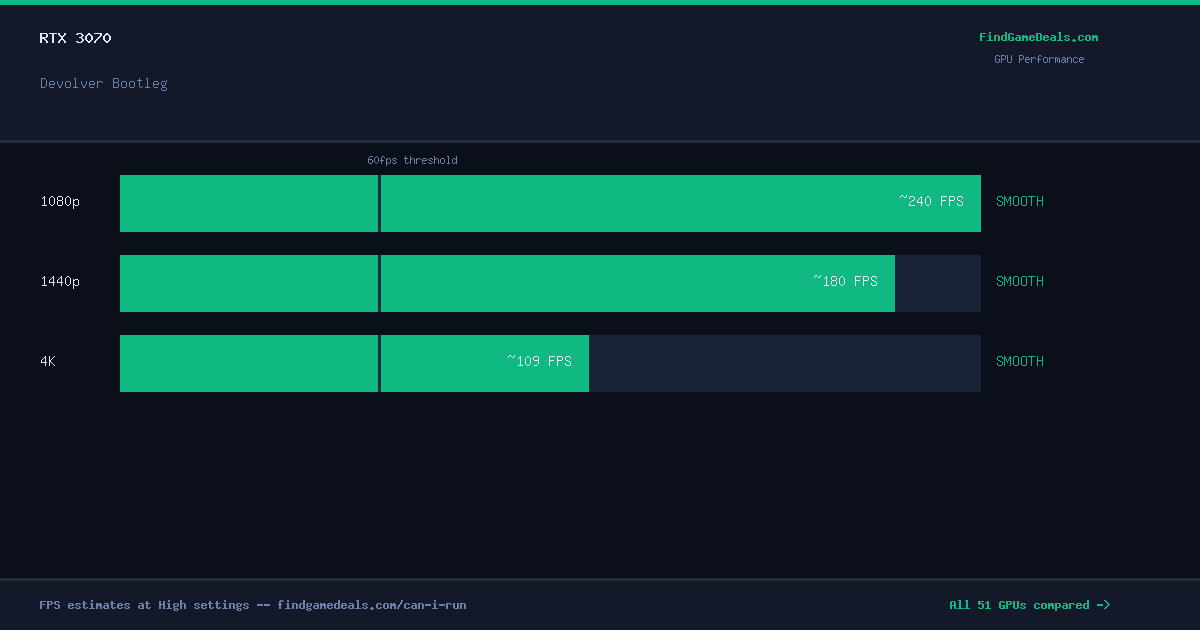Select the RTX 3070 title
Image resolution: width=1200 pixels, height=630 pixels.
(75, 38)
